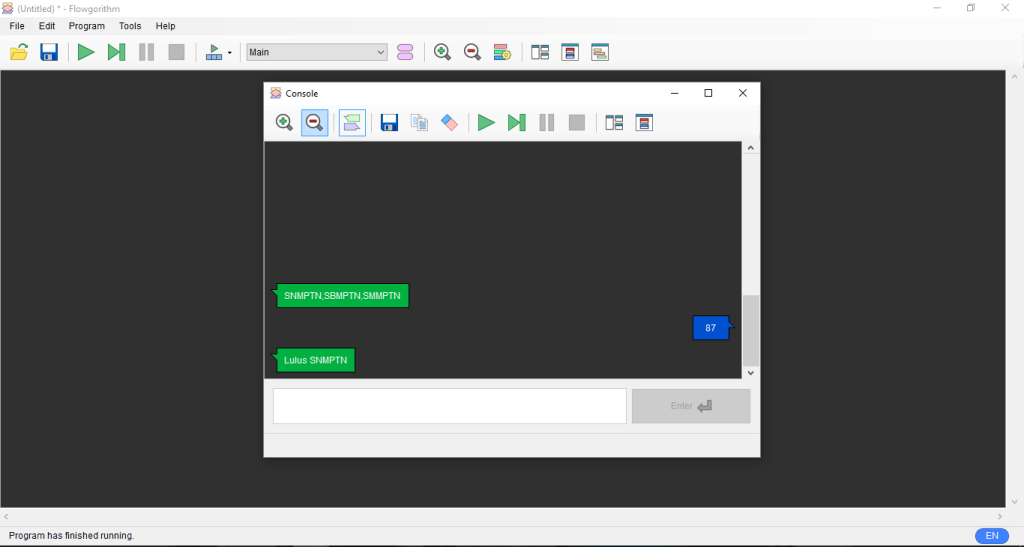The image size is (1024, 547).
Task: Open the Program menu
Action: point(86,26)
